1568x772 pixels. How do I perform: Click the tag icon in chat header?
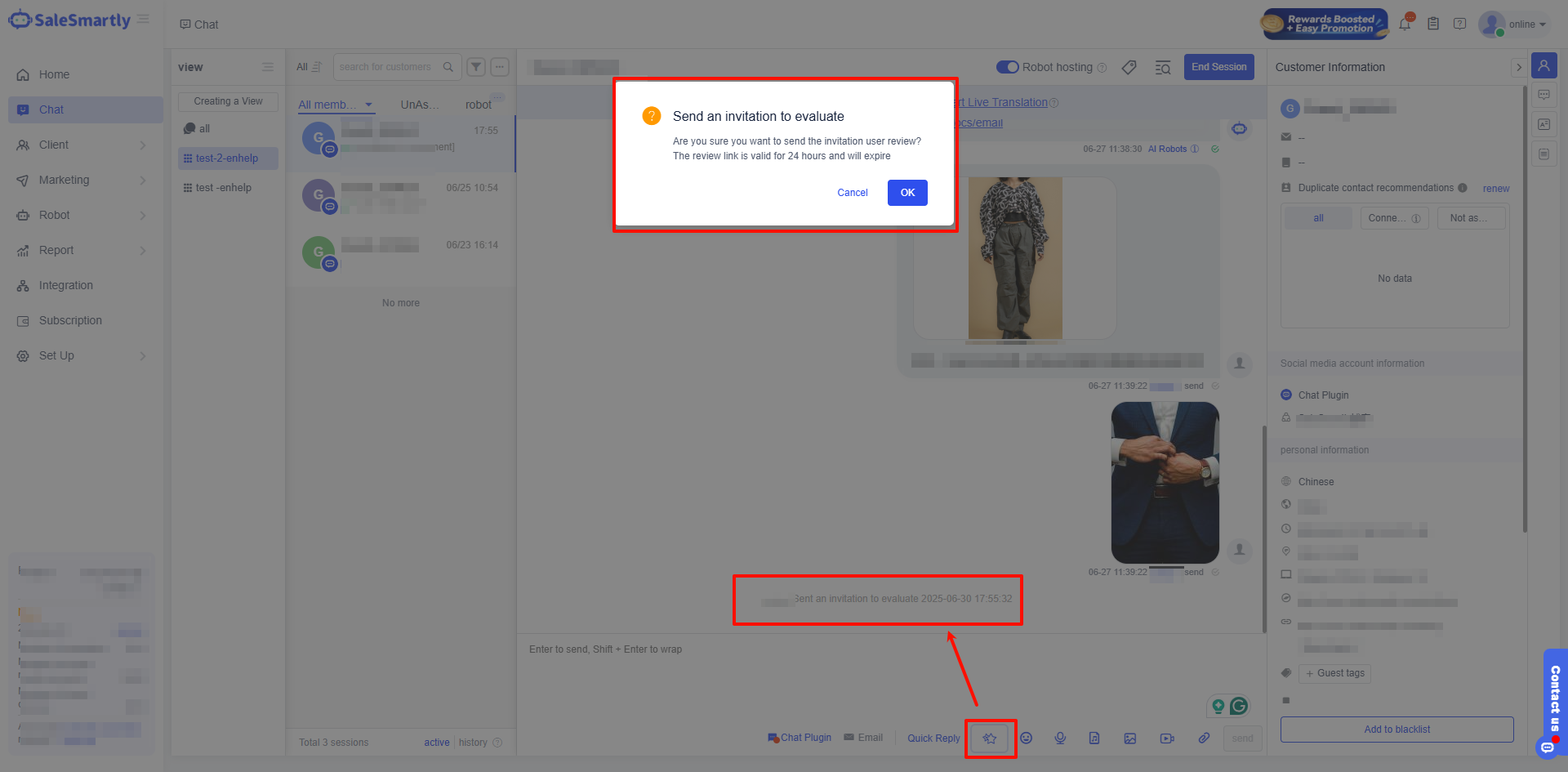pos(1129,67)
